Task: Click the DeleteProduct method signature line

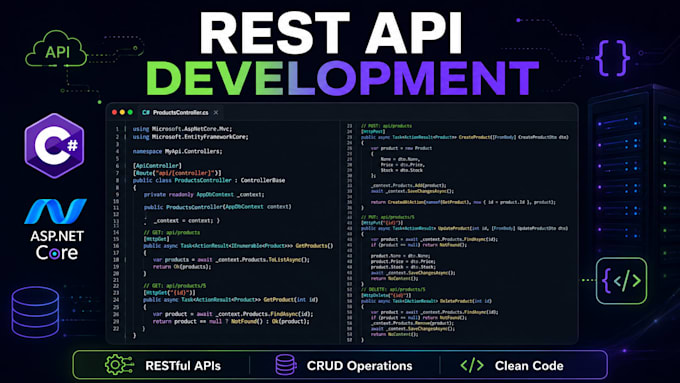Action: click(426, 301)
